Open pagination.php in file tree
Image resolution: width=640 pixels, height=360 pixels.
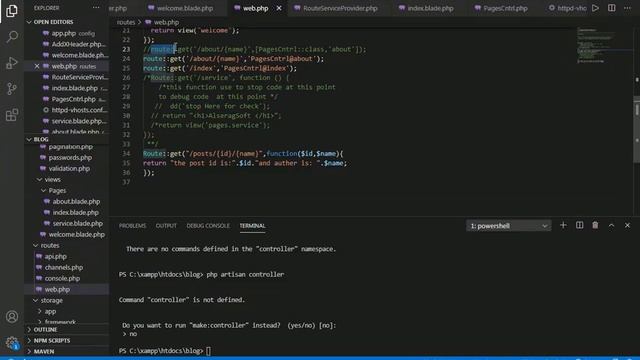(67, 147)
